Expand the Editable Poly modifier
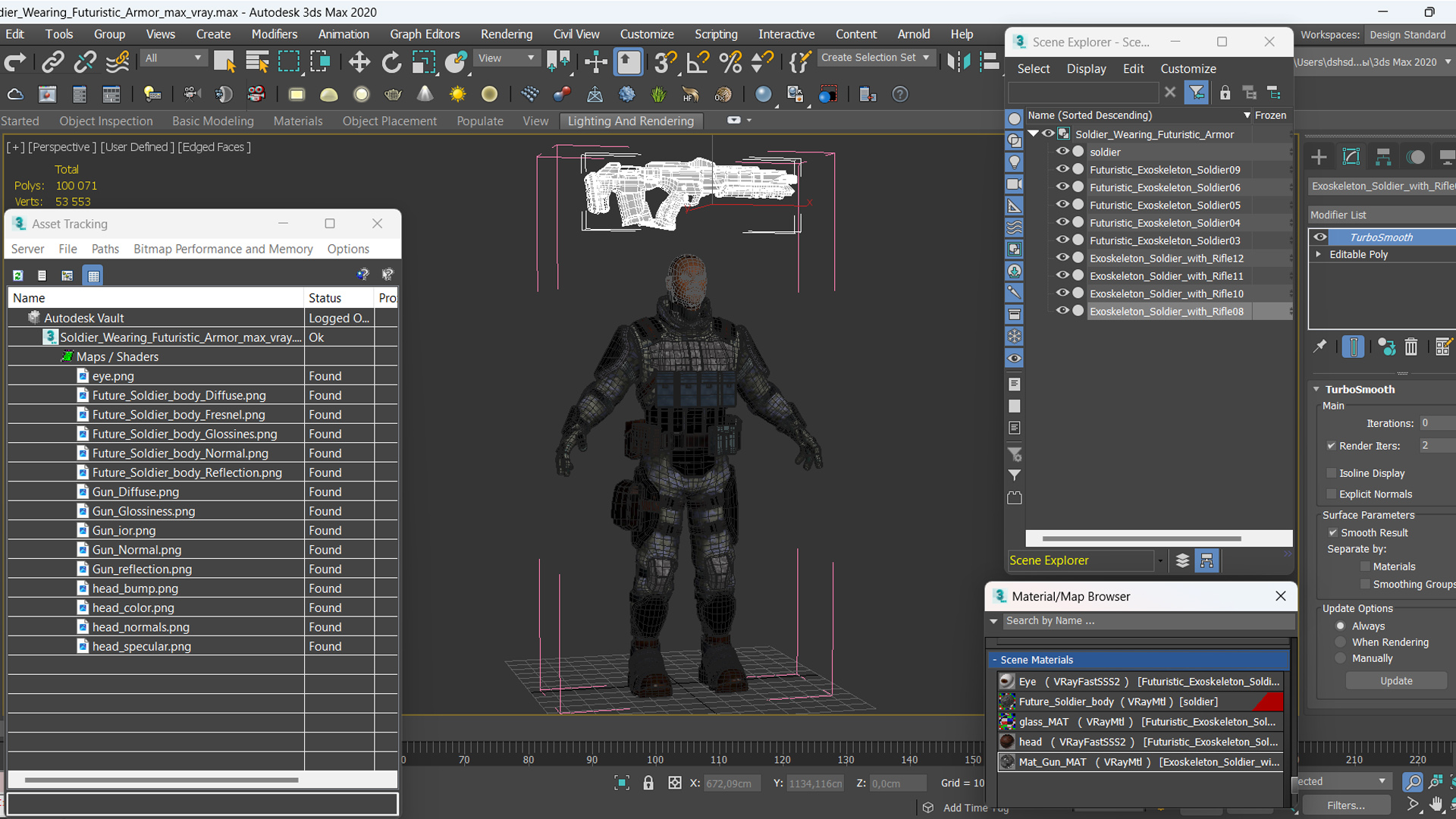The height and width of the screenshot is (819, 1456). coord(1319,254)
